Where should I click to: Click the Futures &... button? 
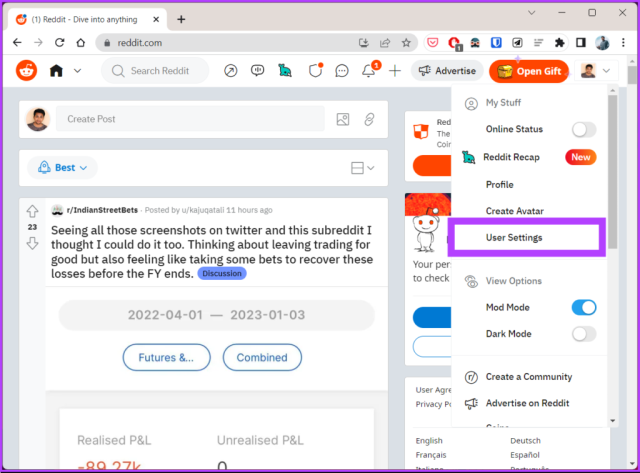click(167, 358)
